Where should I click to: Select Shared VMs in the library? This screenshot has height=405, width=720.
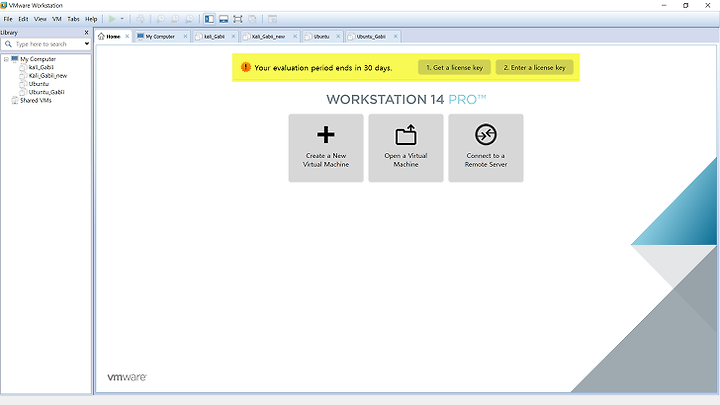click(x=36, y=101)
